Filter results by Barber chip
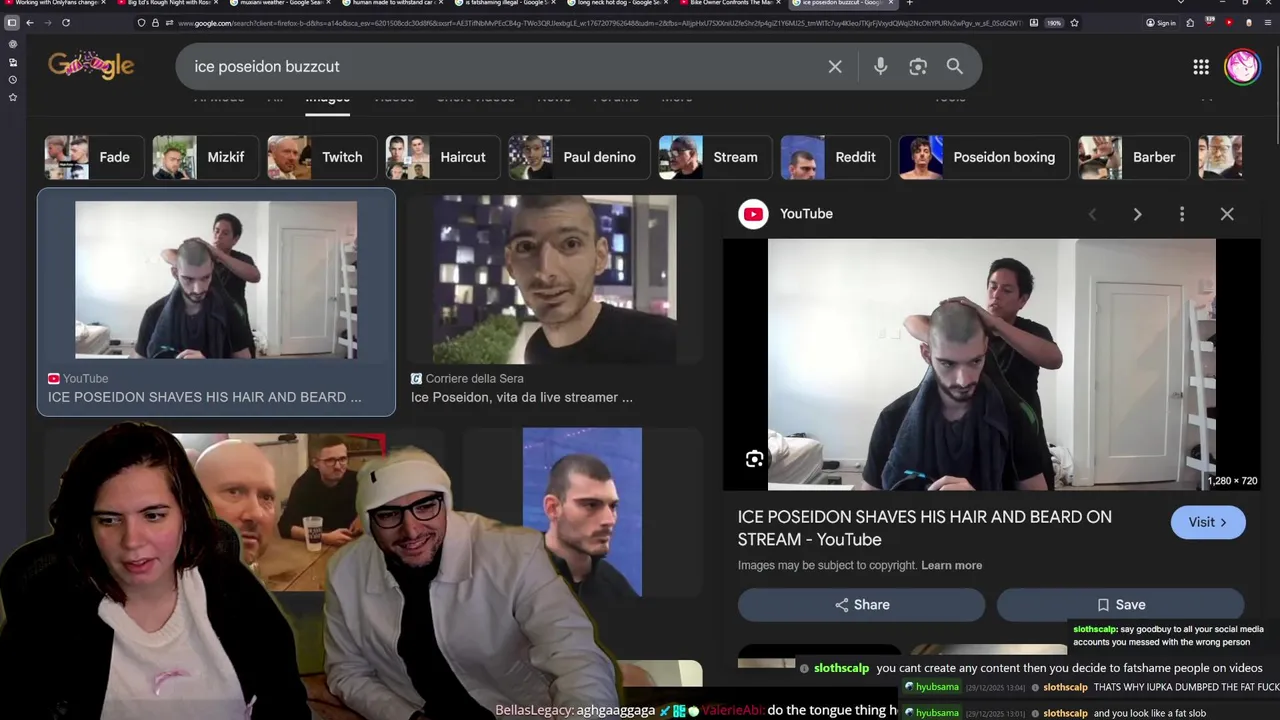 pyautogui.click(x=1132, y=157)
